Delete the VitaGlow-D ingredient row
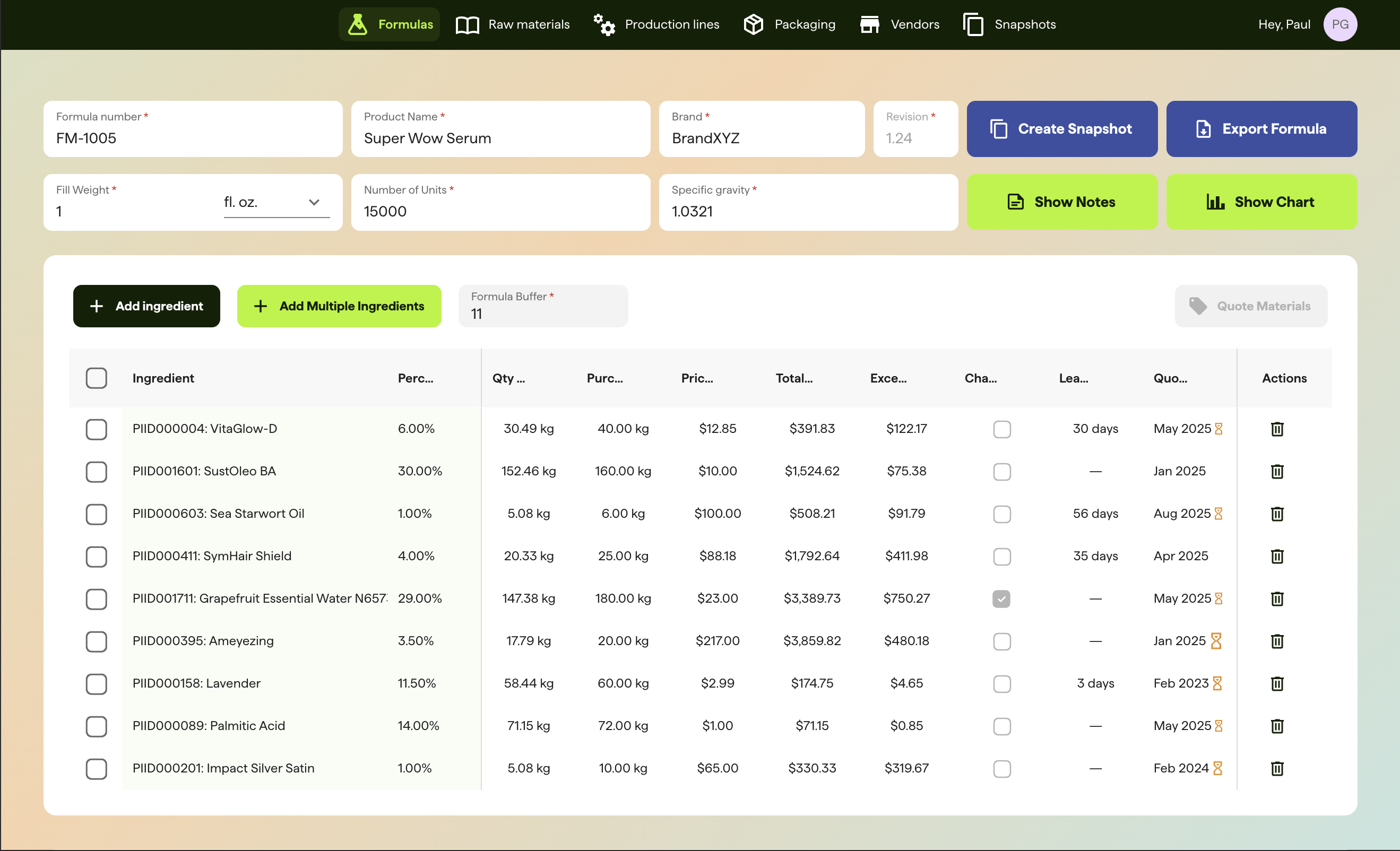 [1277, 429]
